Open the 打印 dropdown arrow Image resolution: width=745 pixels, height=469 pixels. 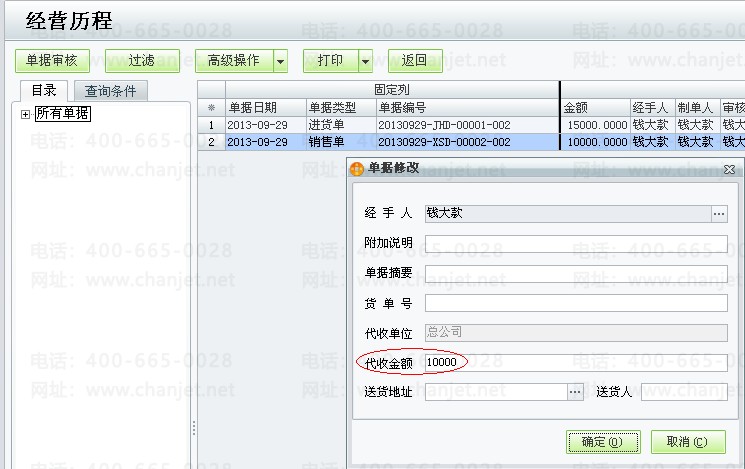(365, 61)
